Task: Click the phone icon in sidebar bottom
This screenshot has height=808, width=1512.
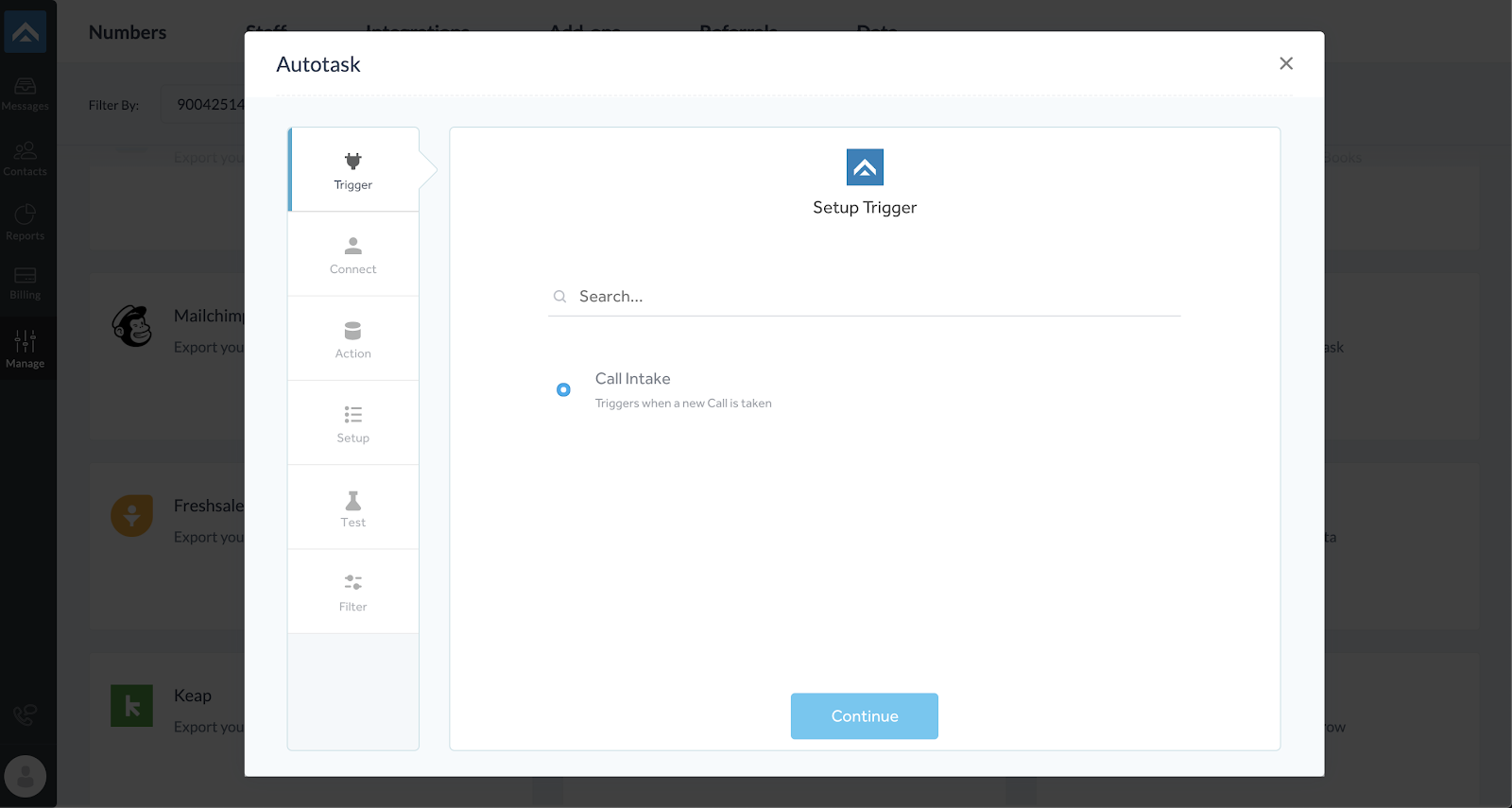Action: (x=26, y=714)
